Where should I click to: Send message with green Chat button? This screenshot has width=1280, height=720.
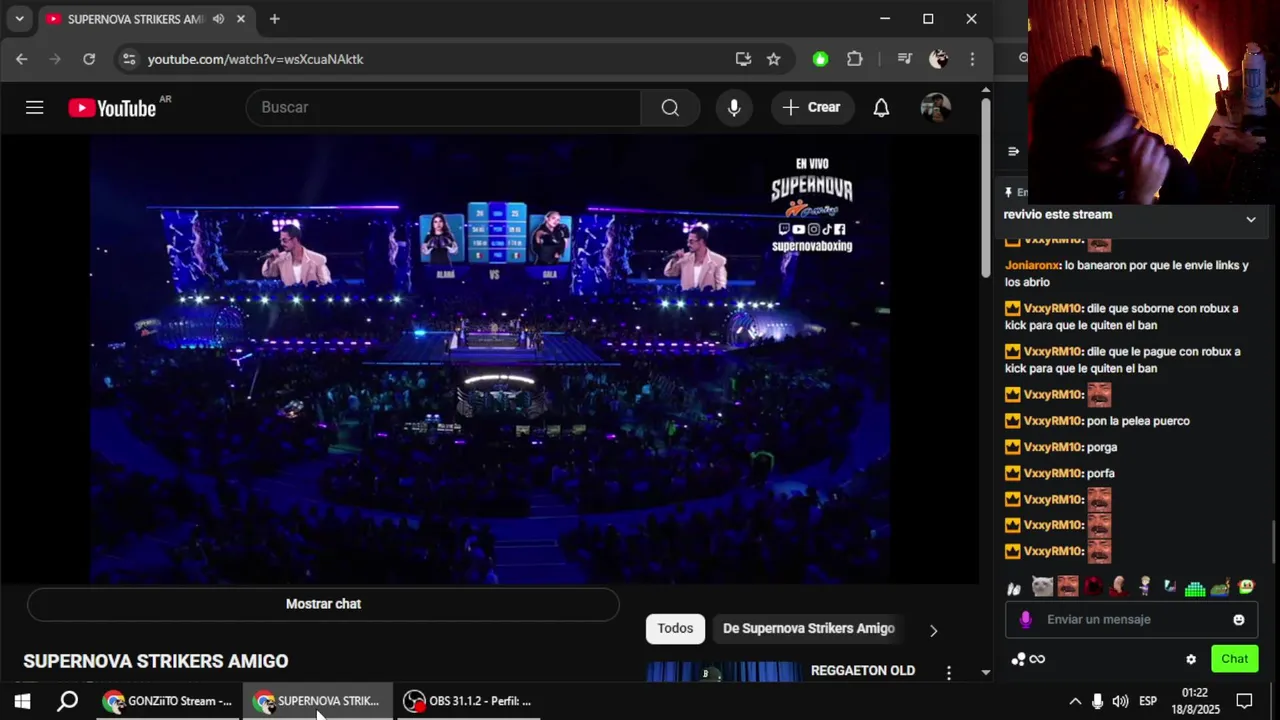click(x=1234, y=659)
